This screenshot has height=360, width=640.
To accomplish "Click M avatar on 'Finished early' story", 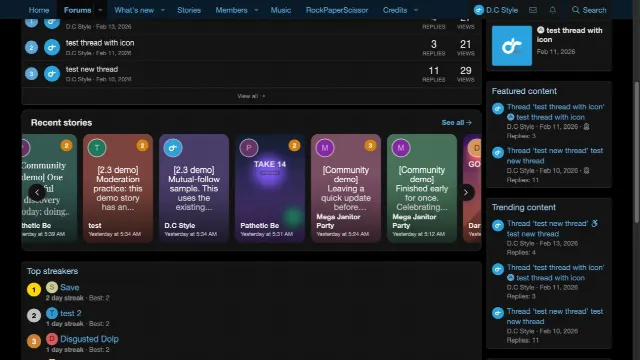I will pyautogui.click(x=401, y=148).
